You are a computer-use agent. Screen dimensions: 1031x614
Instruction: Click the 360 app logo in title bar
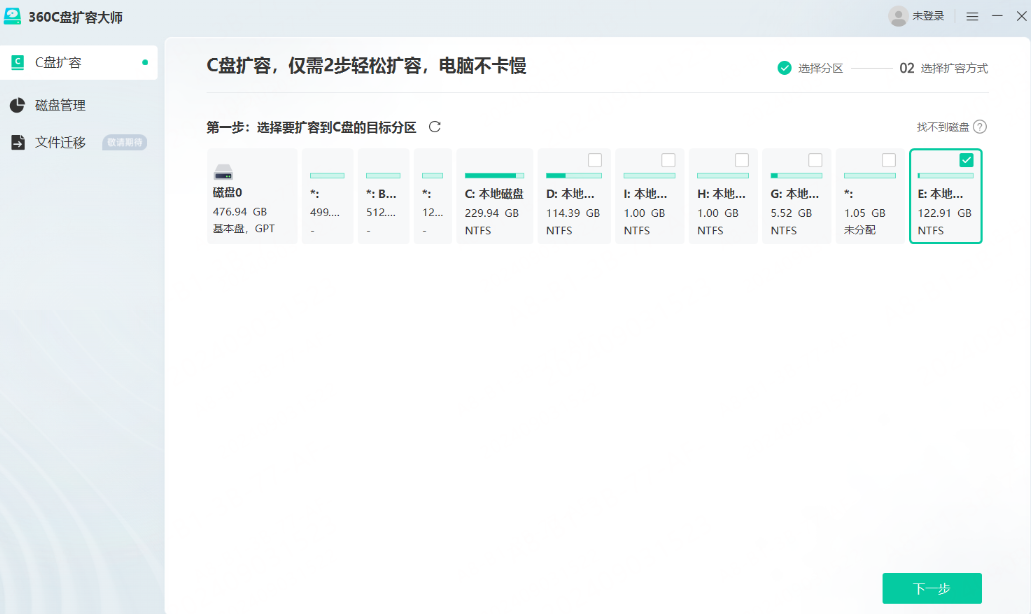pyautogui.click(x=12, y=17)
